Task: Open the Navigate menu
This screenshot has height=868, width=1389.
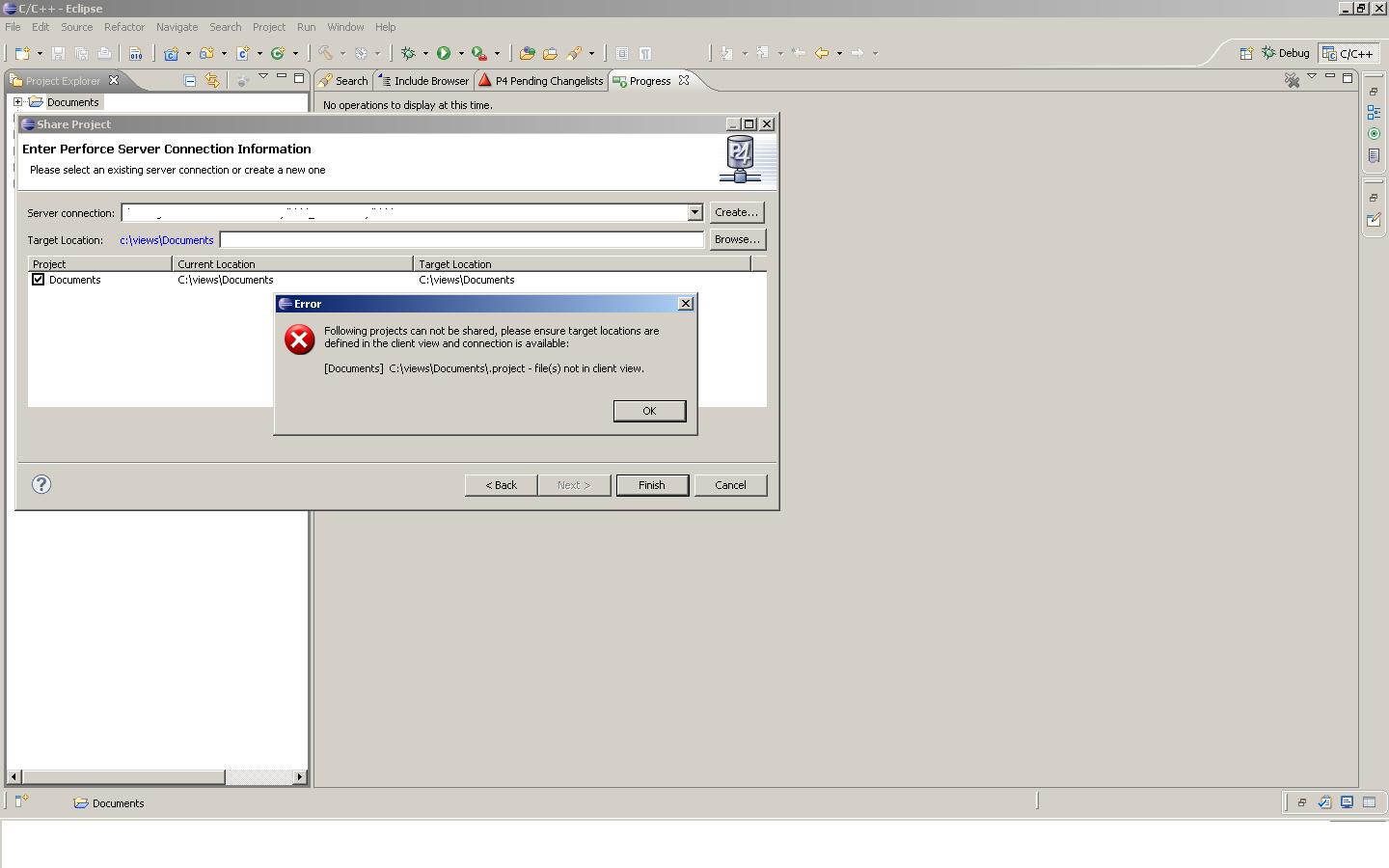Action: pyautogui.click(x=177, y=27)
